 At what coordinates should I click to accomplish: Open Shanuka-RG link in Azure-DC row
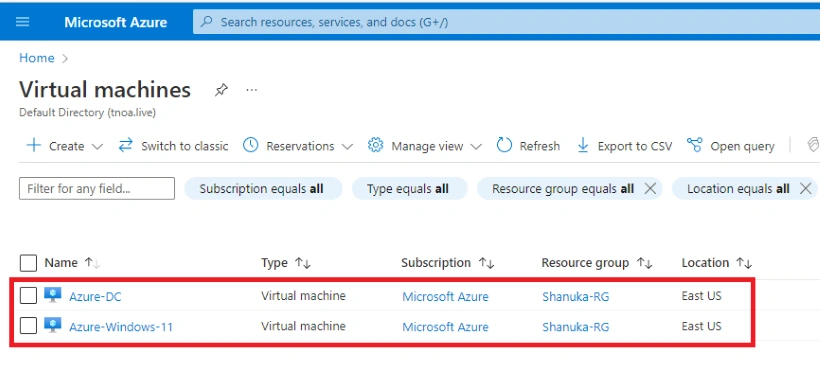click(x=575, y=297)
